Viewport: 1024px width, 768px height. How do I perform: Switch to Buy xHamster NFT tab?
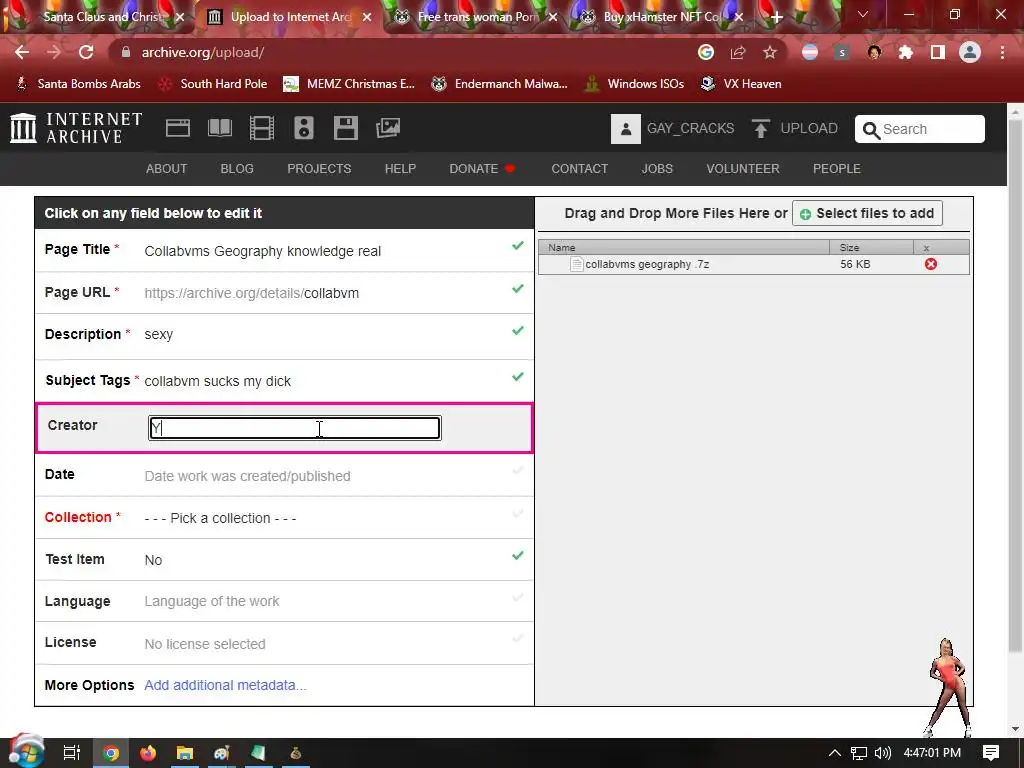[x=662, y=17]
